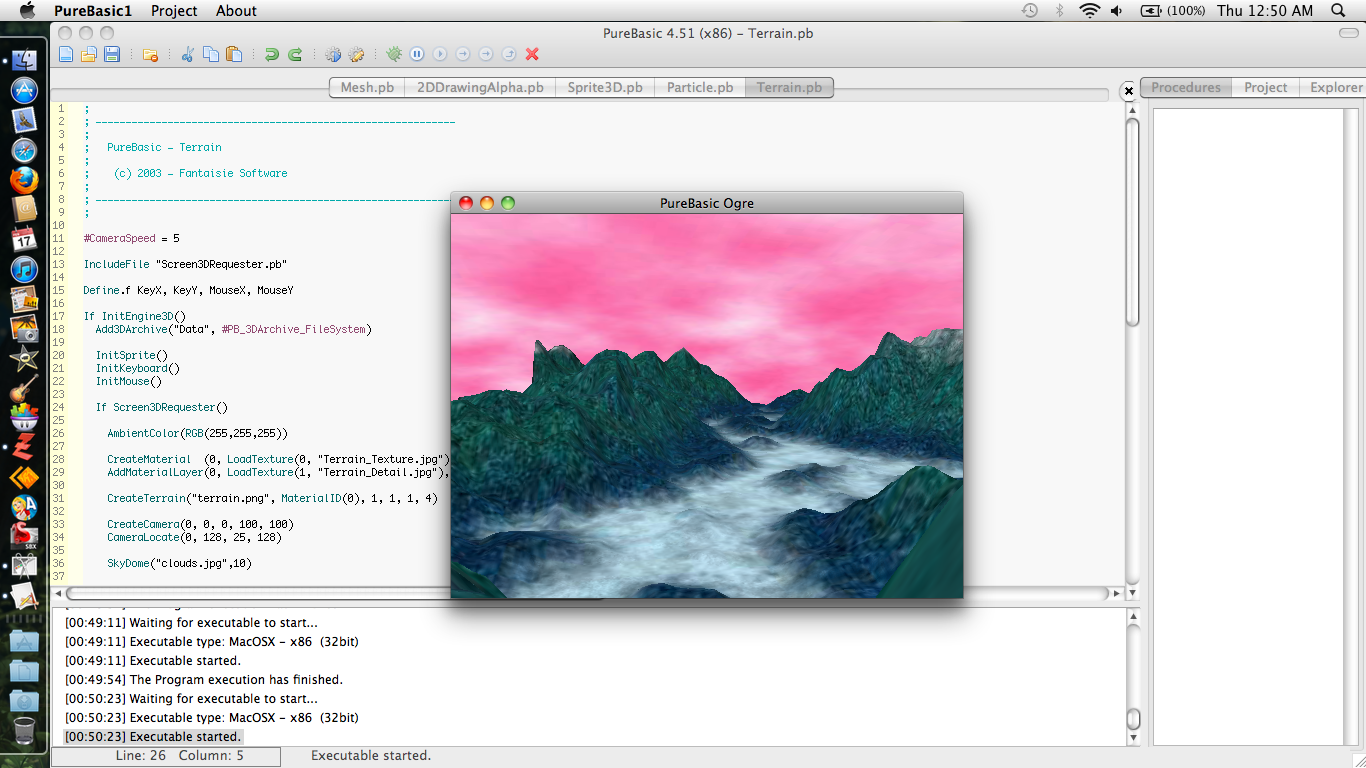Kill the program with red X icon
Screen dimensions: 1366x768
pos(532,54)
